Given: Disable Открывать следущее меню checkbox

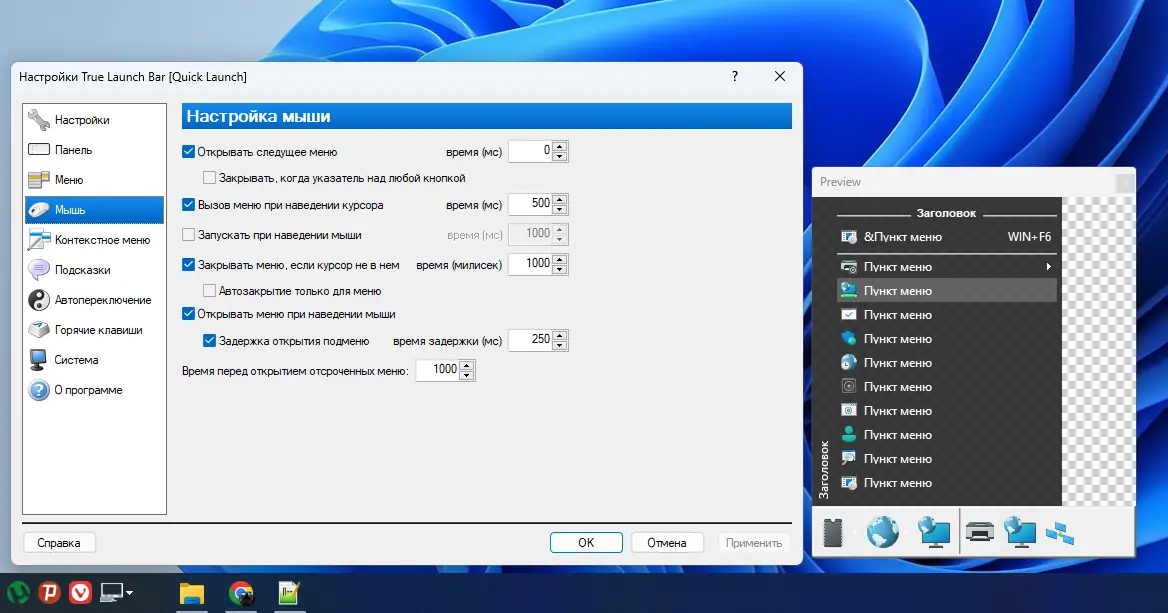Looking at the screenshot, I should [188, 152].
